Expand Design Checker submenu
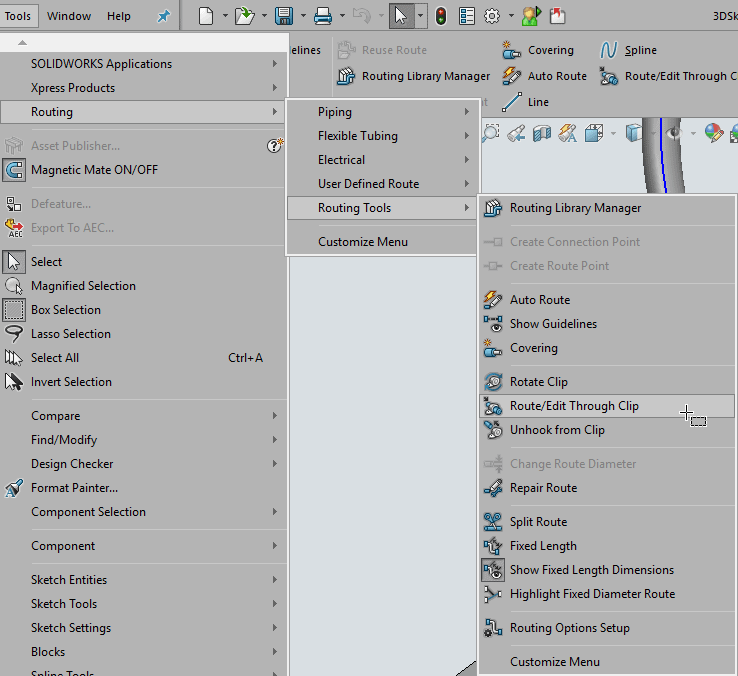The height and width of the screenshot is (676, 738). pyautogui.click(x=144, y=464)
